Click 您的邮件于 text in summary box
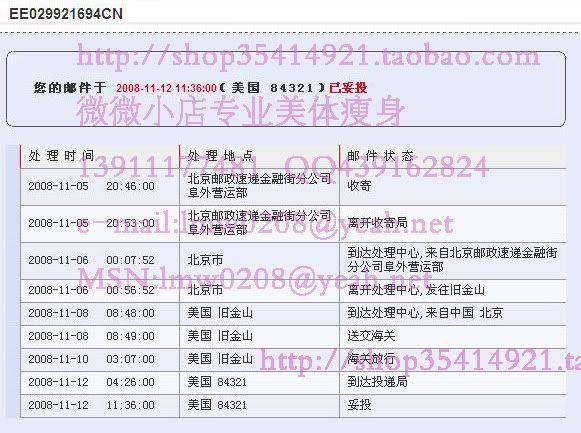The height and width of the screenshot is (433, 581). [x=70, y=88]
